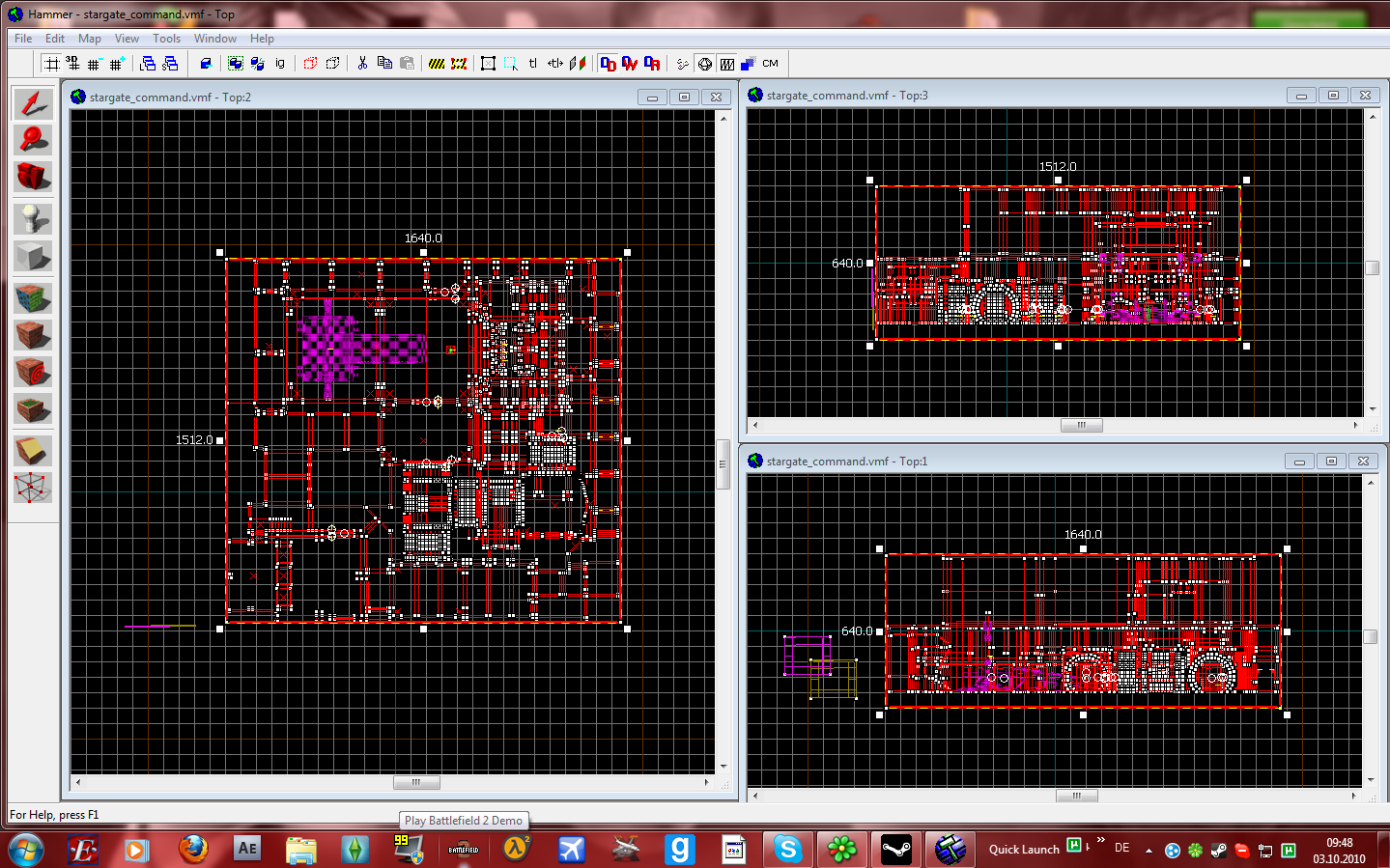
Task: Expand the View menu
Action: coord(127,39)
